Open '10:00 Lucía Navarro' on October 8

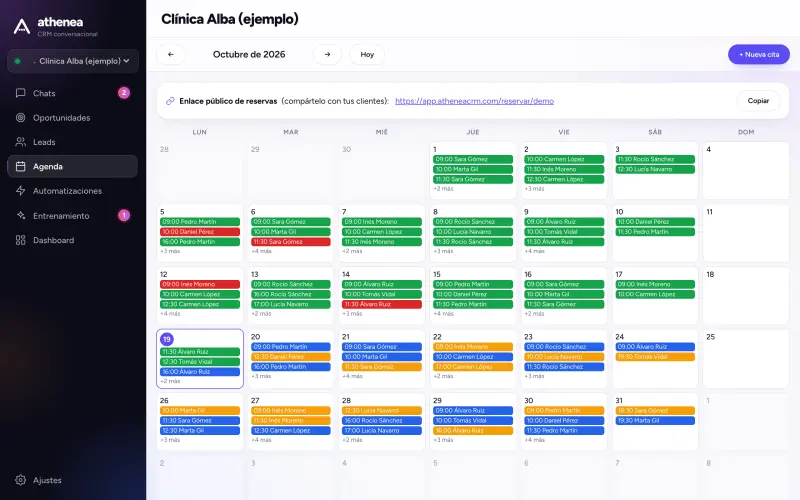473,232
